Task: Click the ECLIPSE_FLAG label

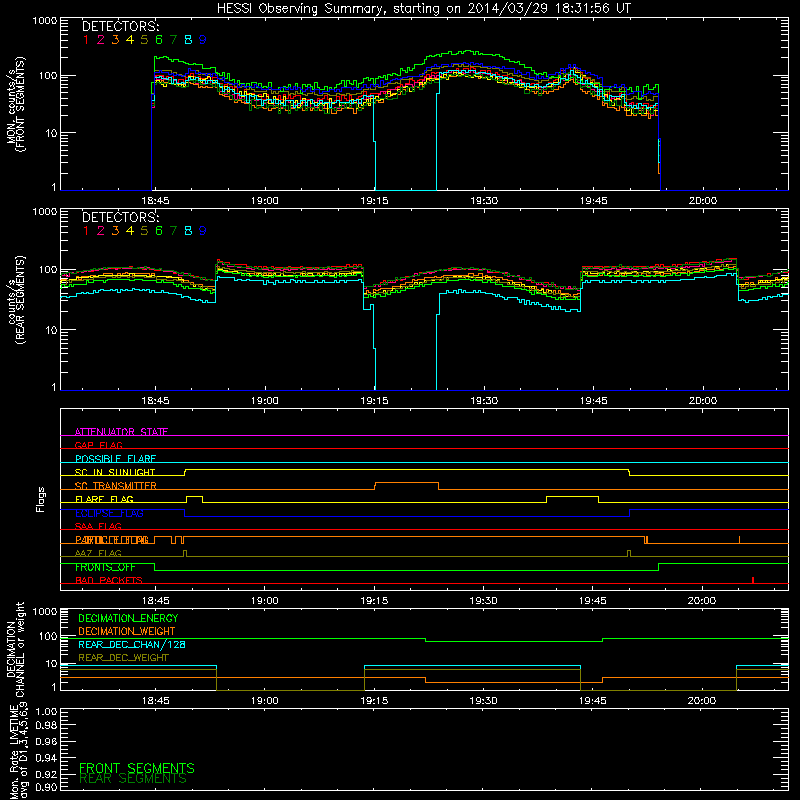Action: [x=109, y=513]
